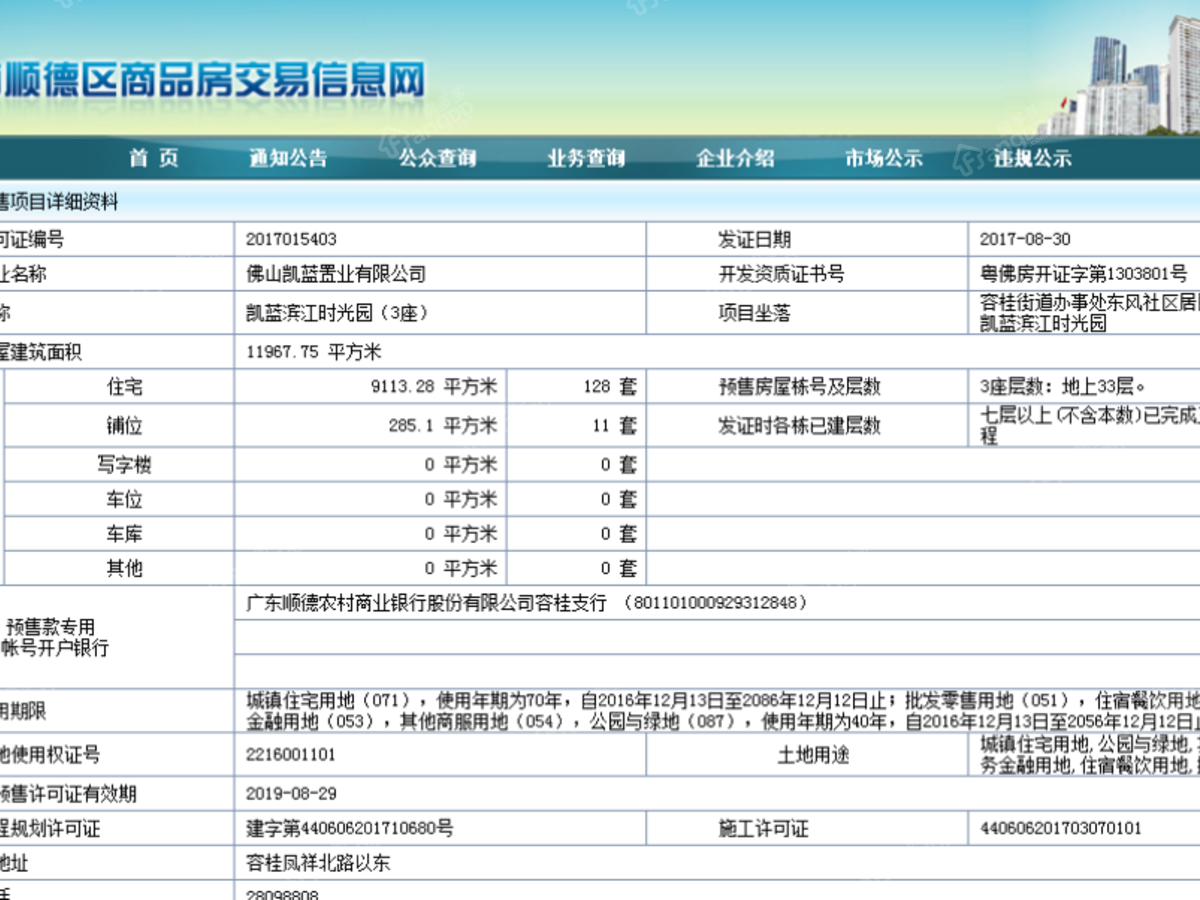Click the 铺位 row label
1200x900 pixels.
(125, 426)
